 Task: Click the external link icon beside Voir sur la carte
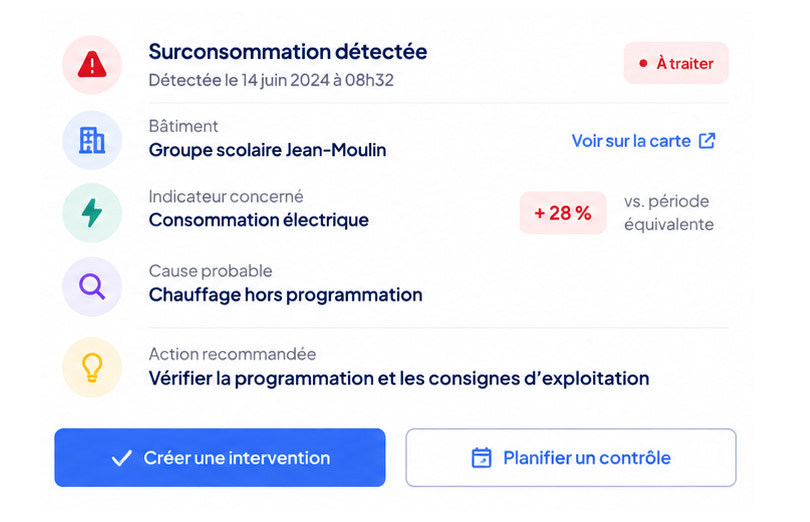point(707,141)
